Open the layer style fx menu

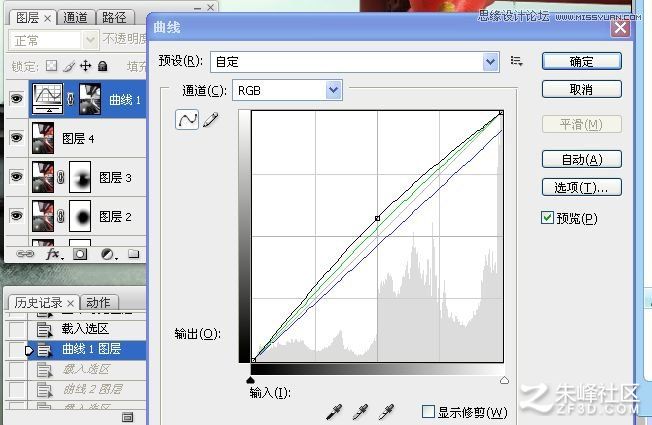(54, 254)
